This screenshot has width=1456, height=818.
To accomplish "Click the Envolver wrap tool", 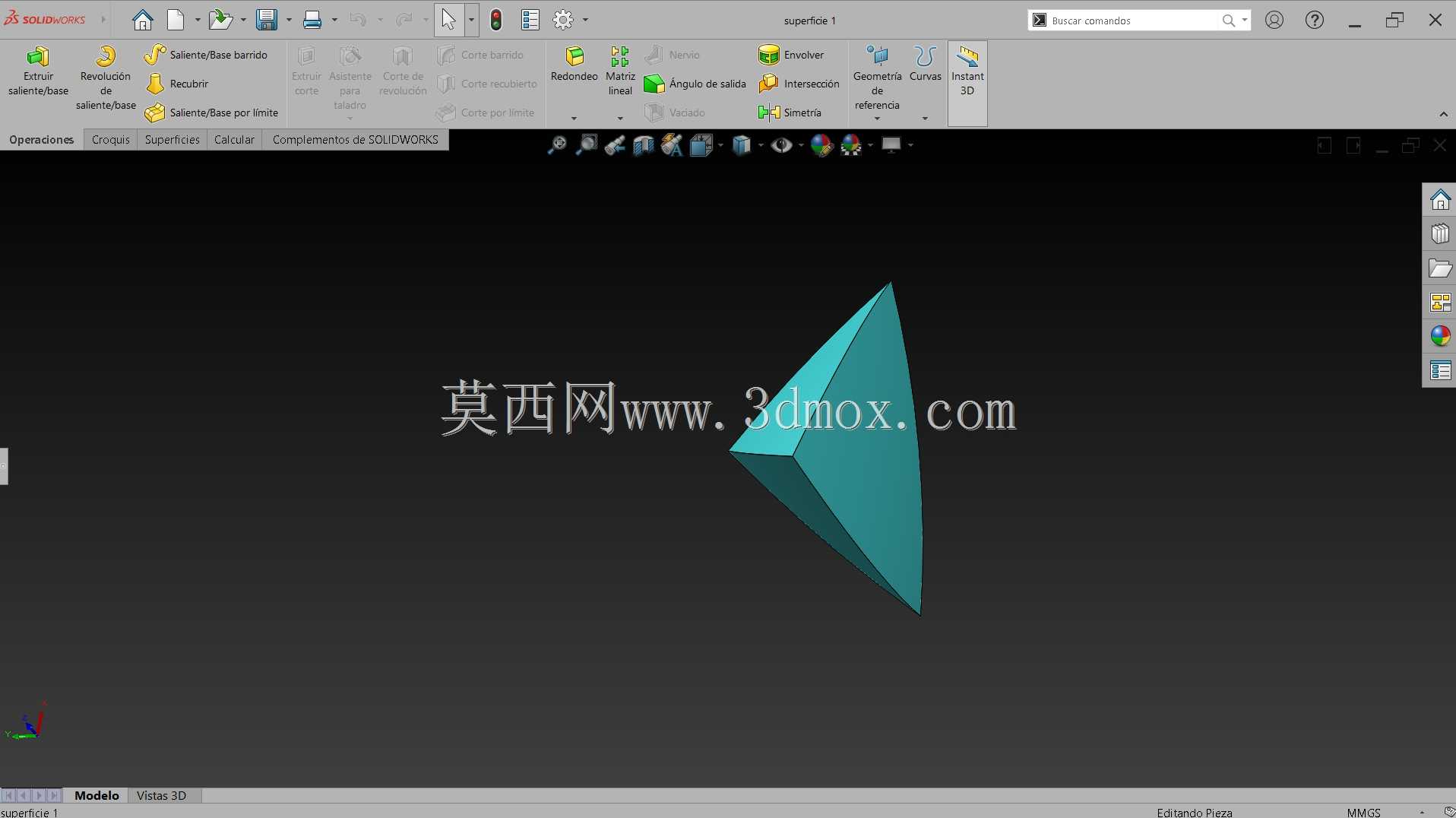I will (791, 55).
